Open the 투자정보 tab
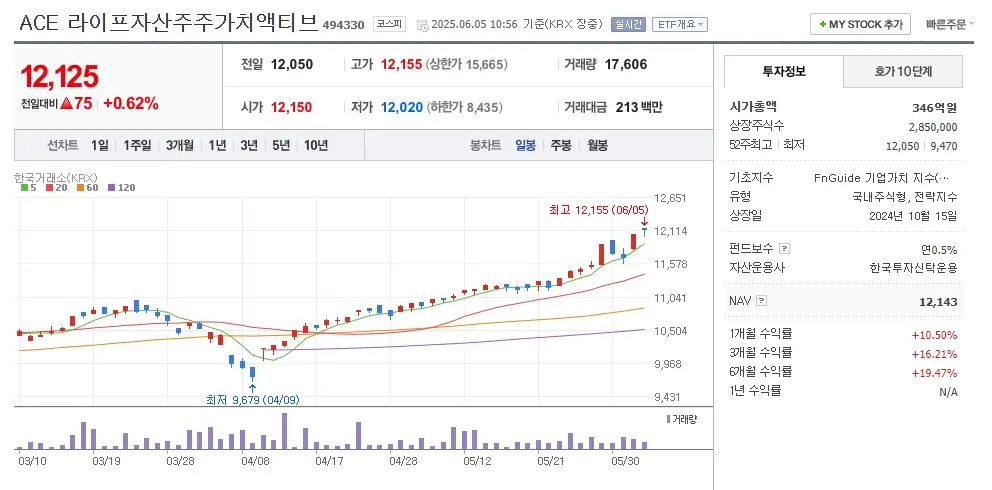This screenshot has height=490, width=992. [783, 72]
